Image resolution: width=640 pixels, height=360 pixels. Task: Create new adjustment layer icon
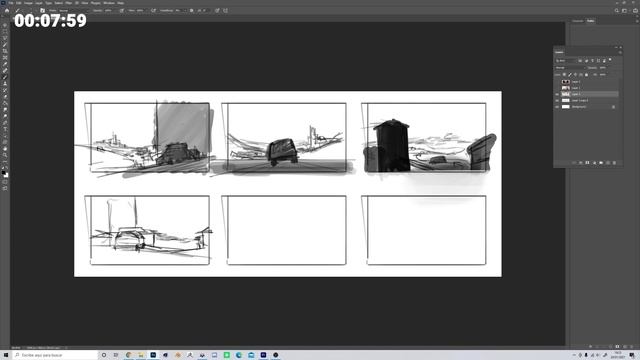pyautogui.click(x=594, y=163)
